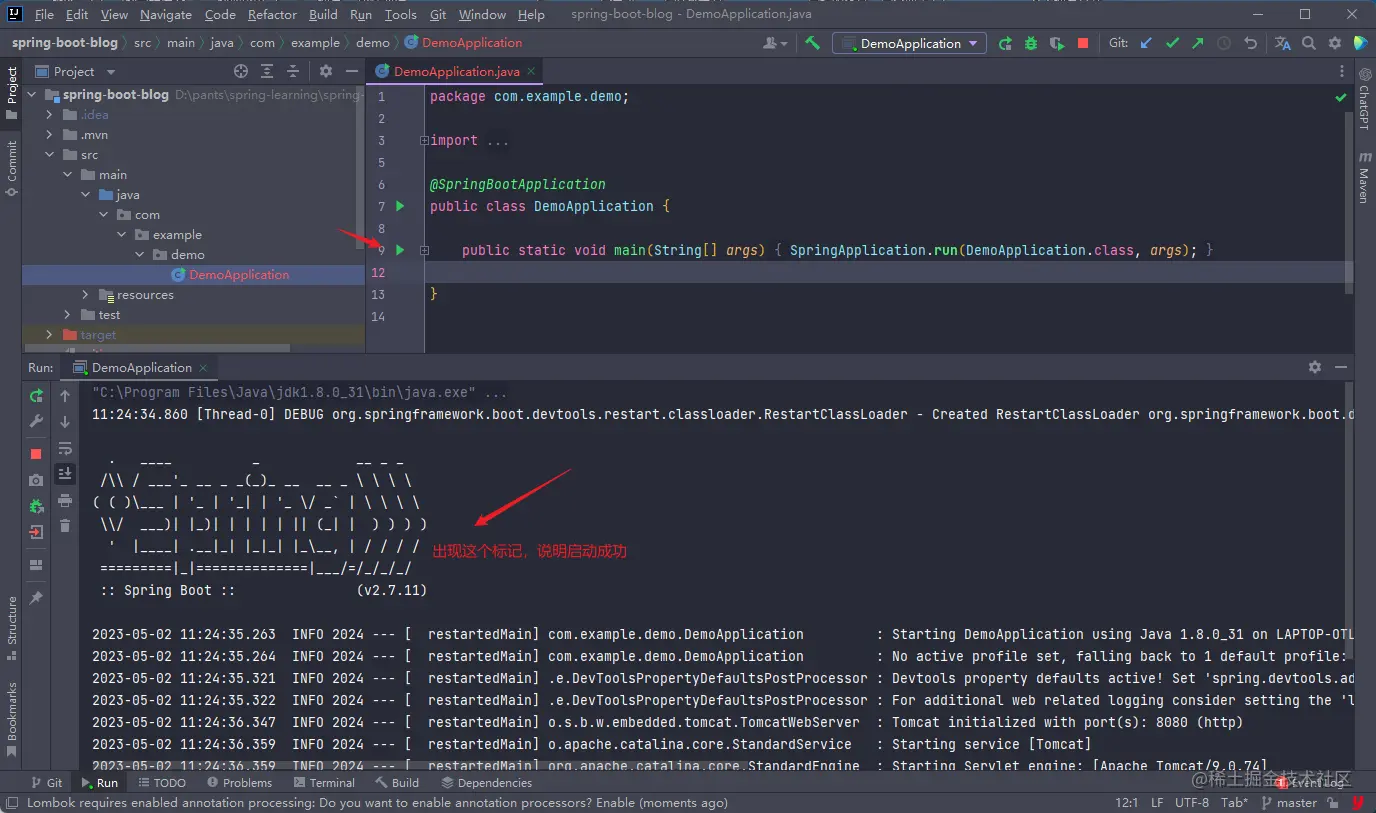The image size is (1376, 813).
Task: Clear the console with trash icon
Action: click(x=65, y=526)
